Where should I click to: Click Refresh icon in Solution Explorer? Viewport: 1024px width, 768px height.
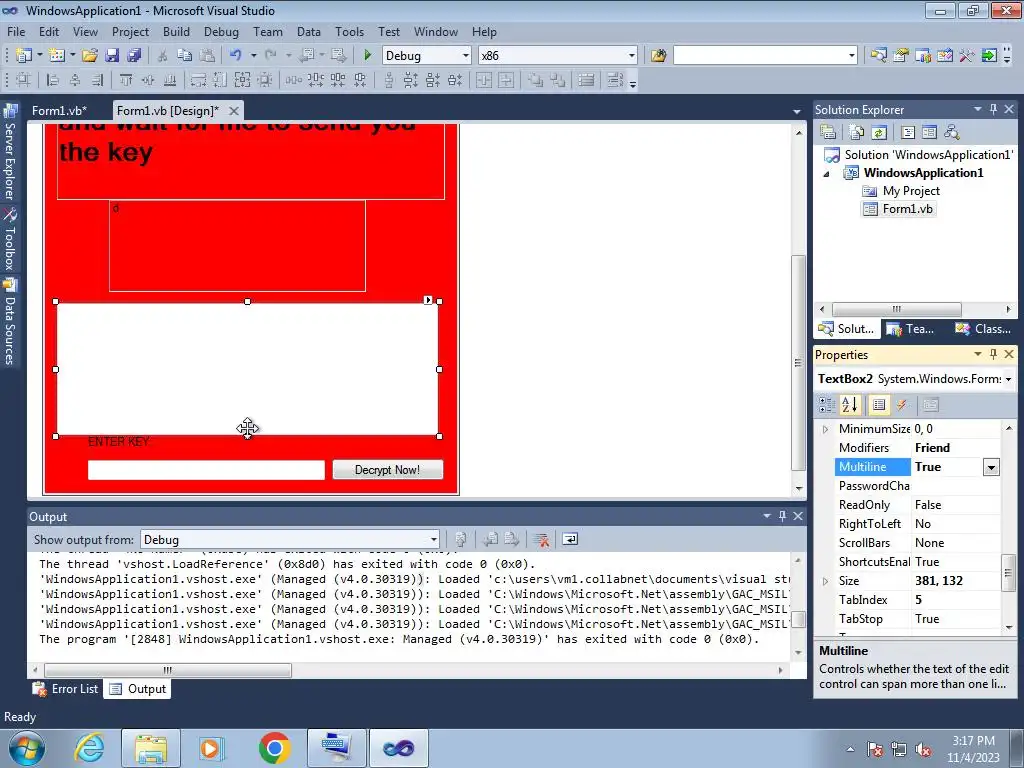point(879,133)
